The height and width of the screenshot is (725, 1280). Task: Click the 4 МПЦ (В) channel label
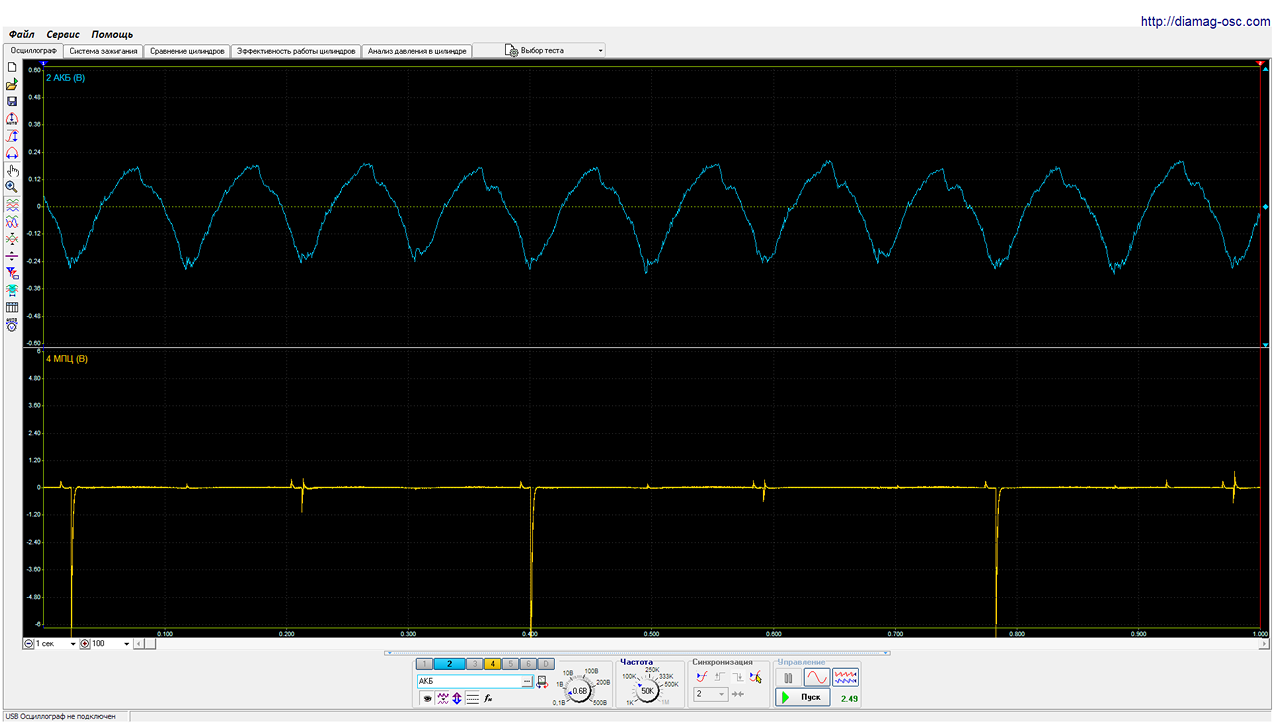[x=67, y=359]
